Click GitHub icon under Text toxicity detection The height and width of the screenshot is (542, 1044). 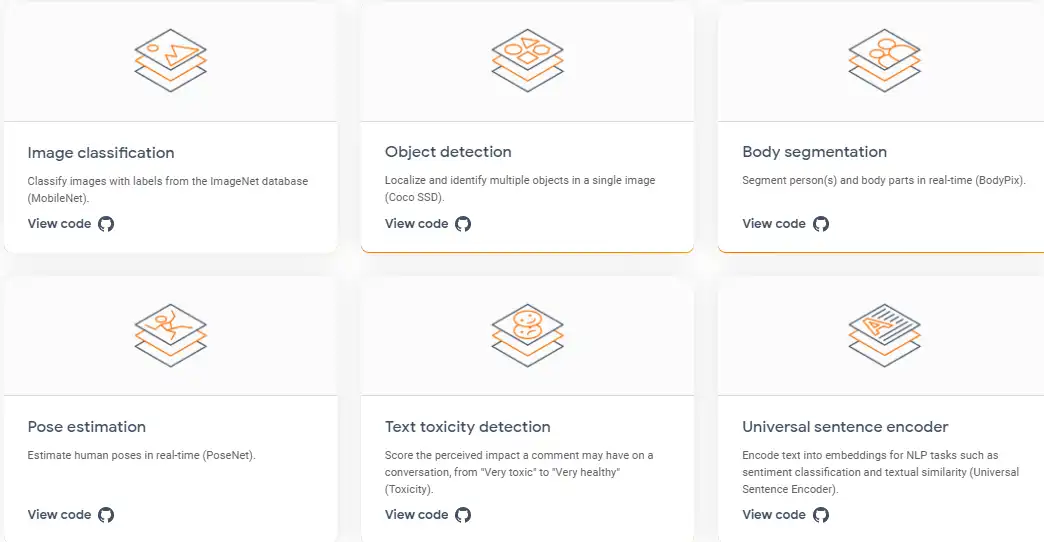point(463,515)
